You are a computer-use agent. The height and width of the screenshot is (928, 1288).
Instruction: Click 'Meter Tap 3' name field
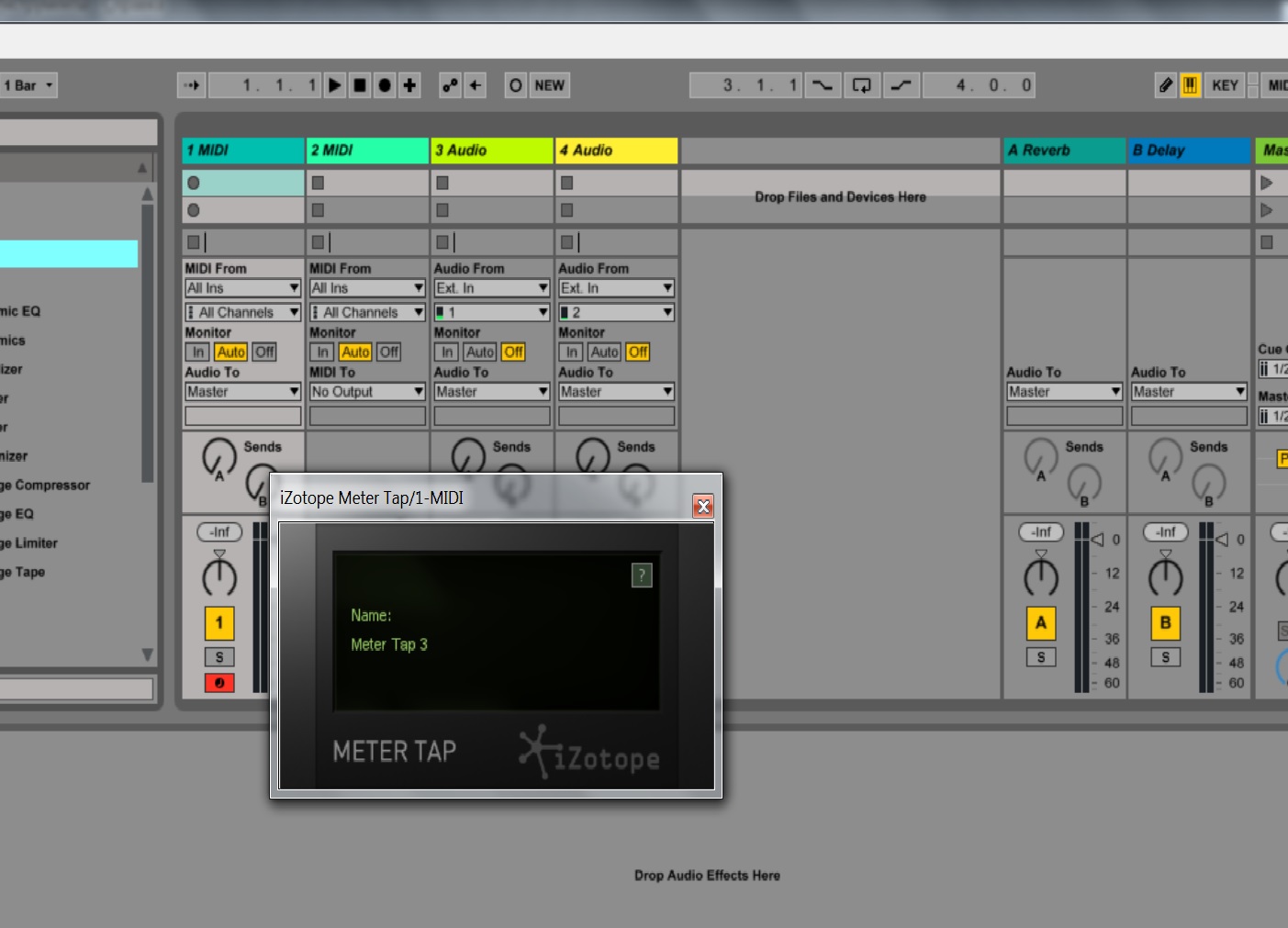tap(389, 645)
